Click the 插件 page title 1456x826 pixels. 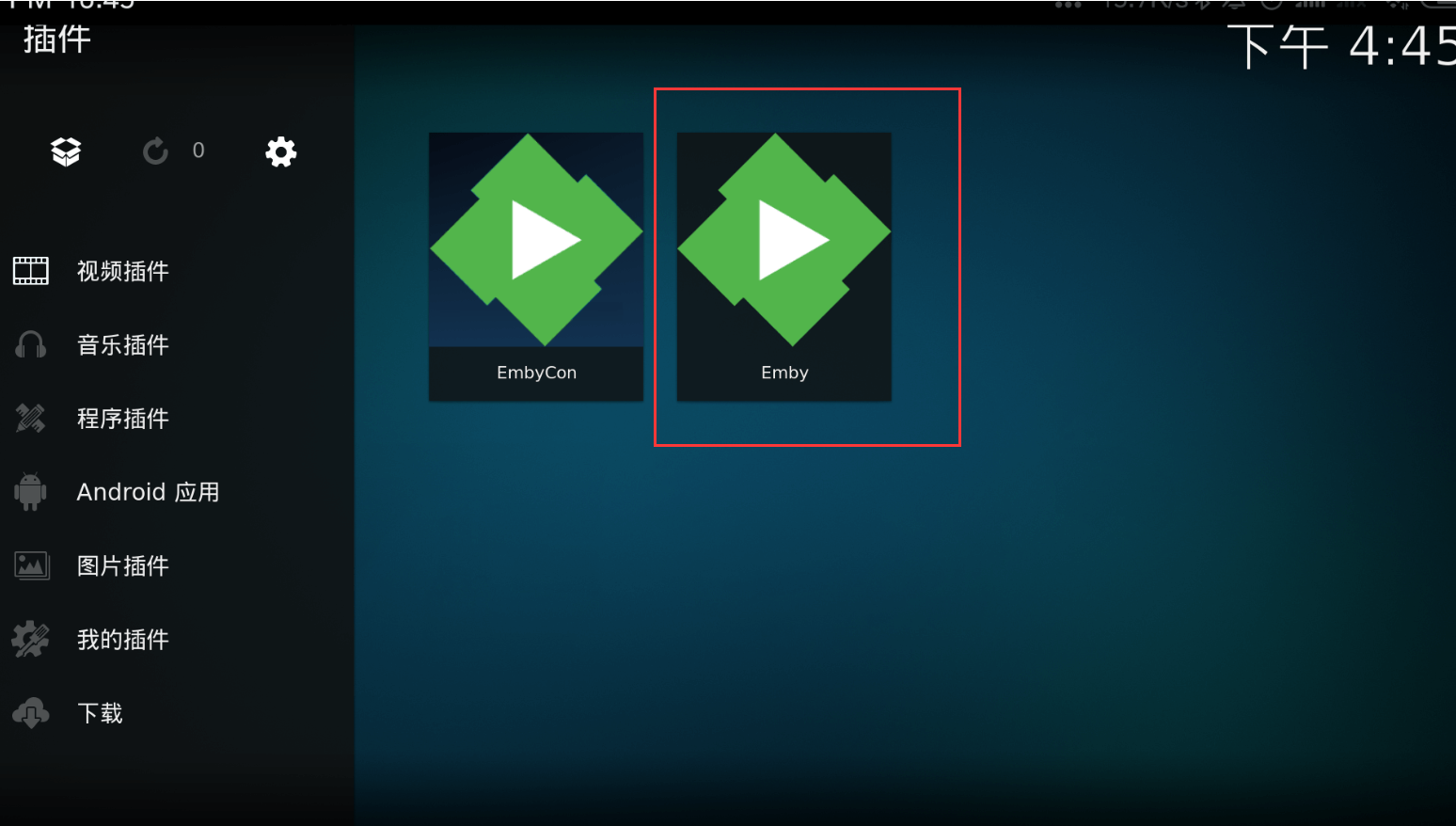pos(57,40)
